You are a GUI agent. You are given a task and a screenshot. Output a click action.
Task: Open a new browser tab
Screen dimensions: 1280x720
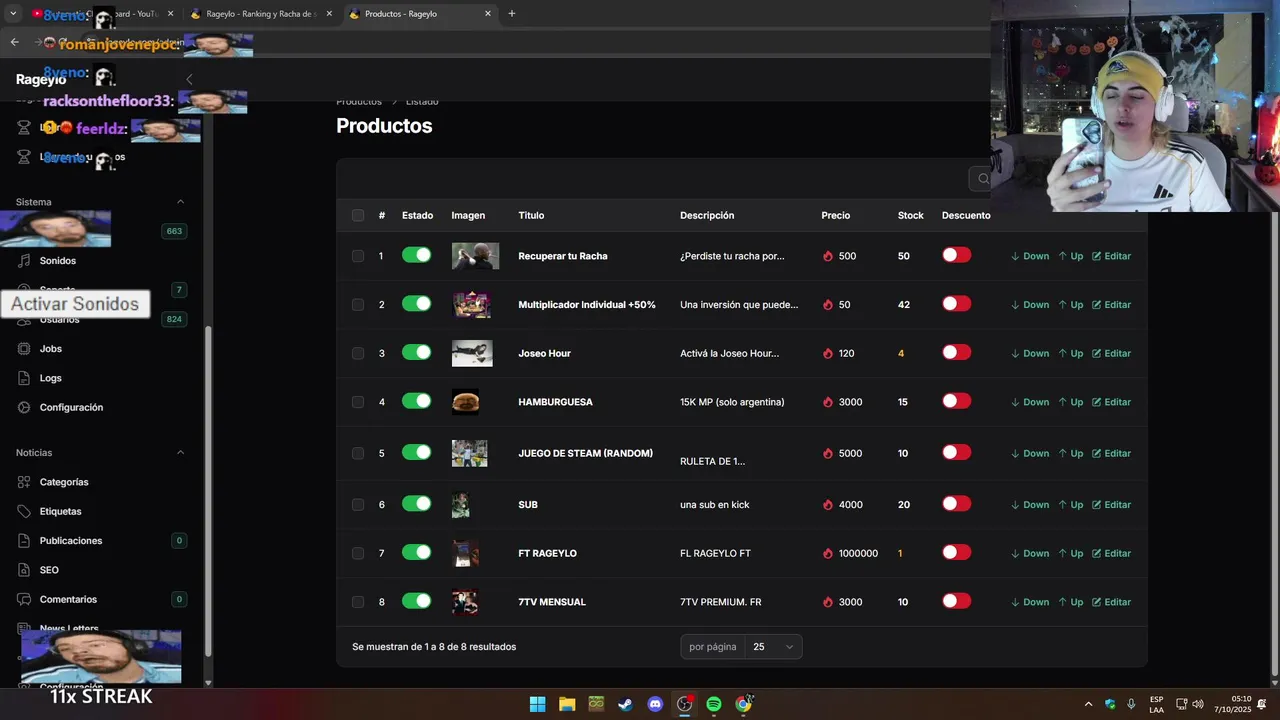tap(512, 14)
